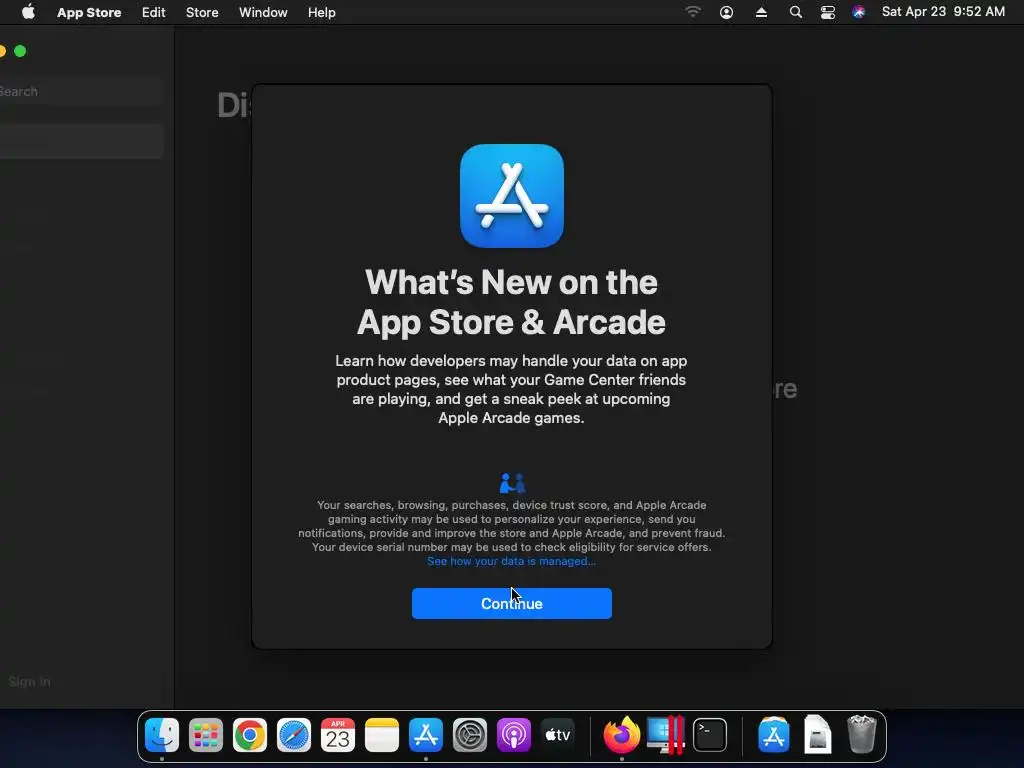This screenshot has height=768, width=1024.
Task: Open the Help menu
Action: coord(321,12)
